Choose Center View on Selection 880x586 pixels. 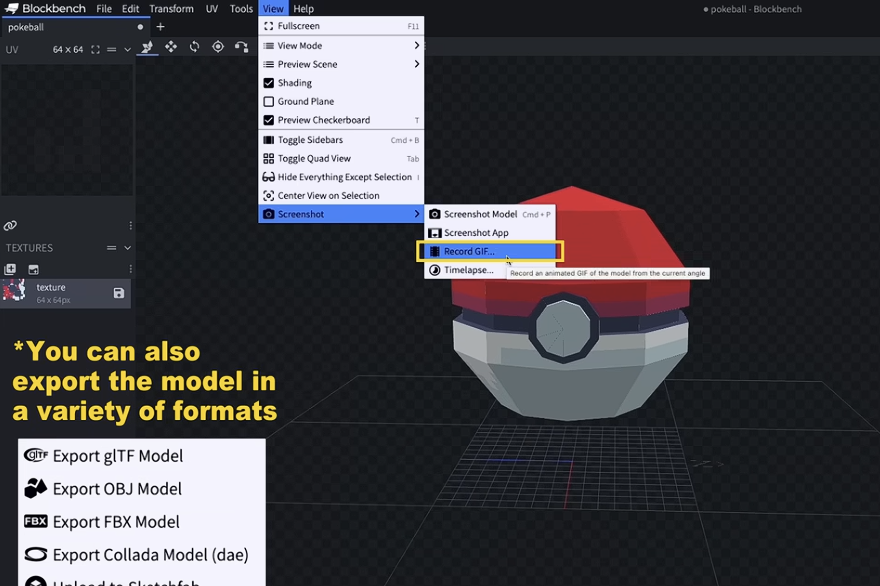pyautogui.click(x=341, y=195)
